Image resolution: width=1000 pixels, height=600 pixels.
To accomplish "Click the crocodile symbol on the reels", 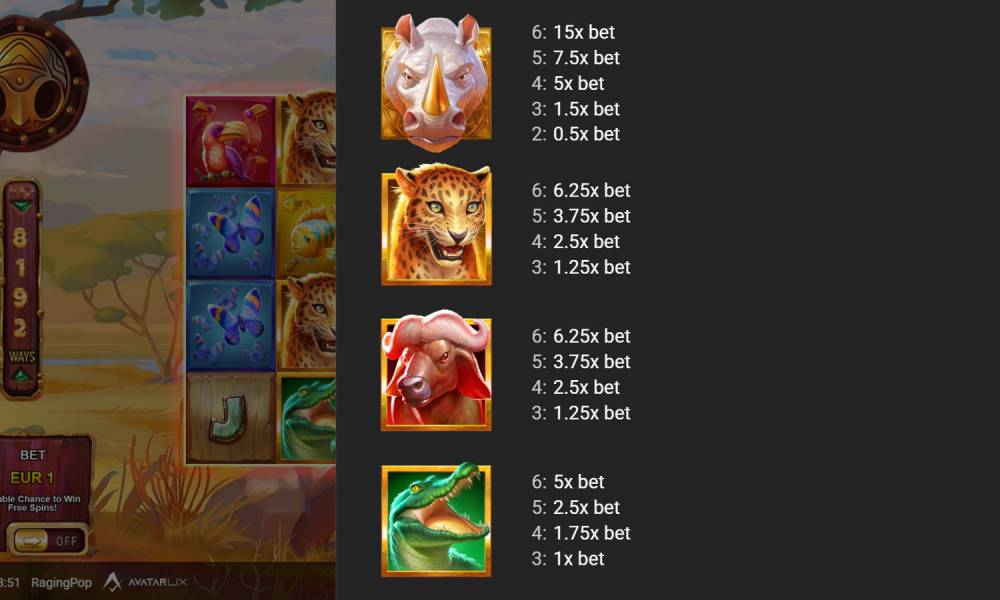I will [307, 418].
